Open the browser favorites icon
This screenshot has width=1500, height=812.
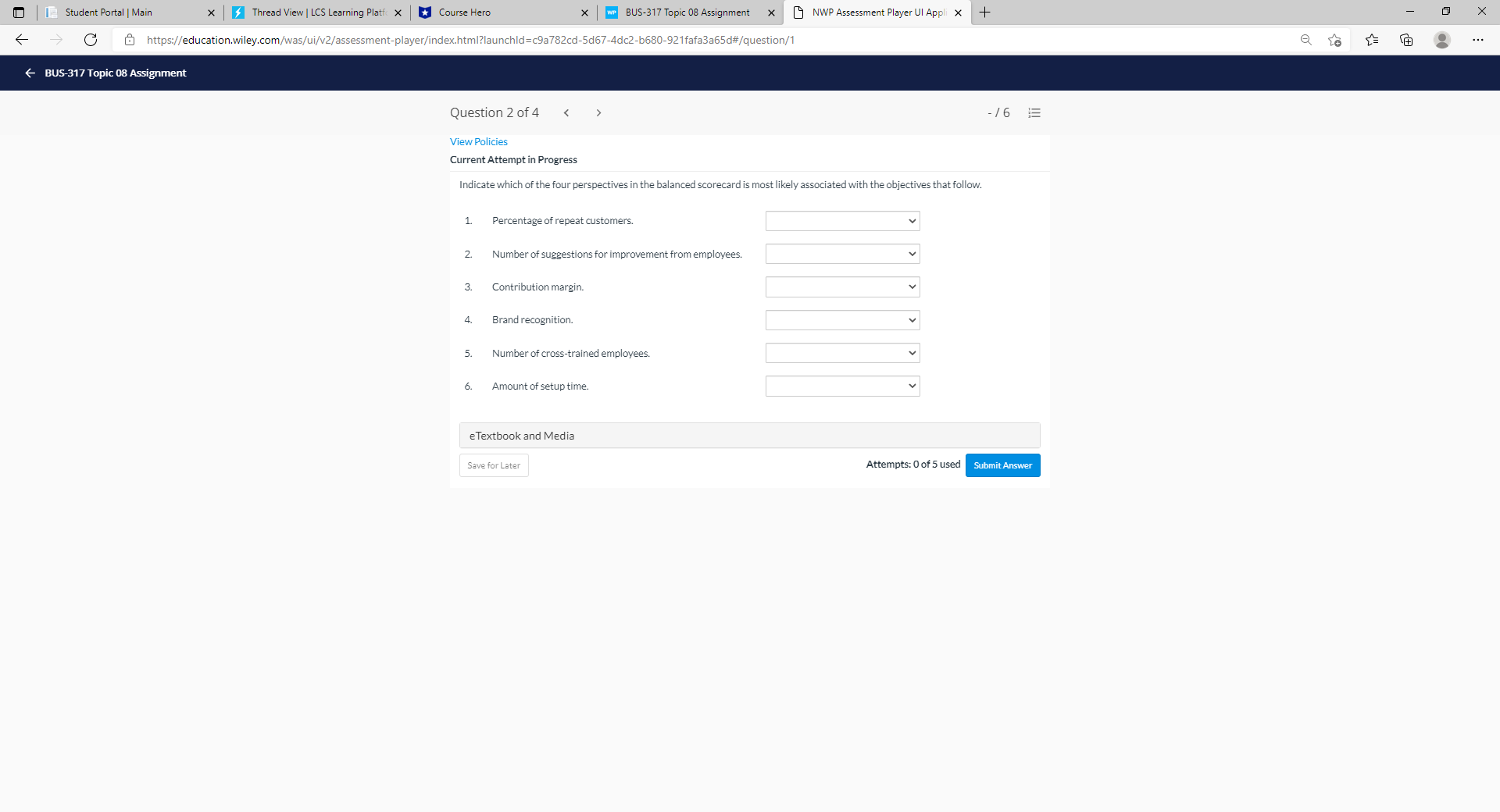pyautogui.click(x=1372, y=40)
